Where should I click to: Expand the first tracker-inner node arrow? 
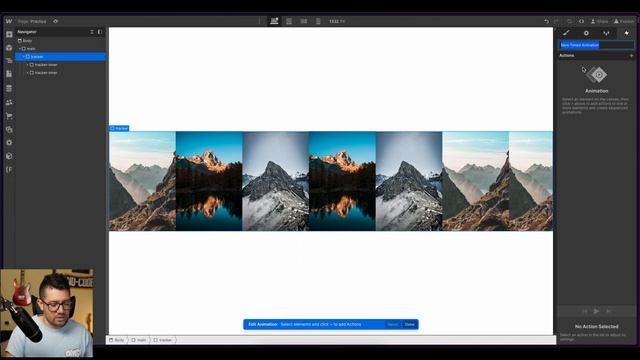point(27,65)
